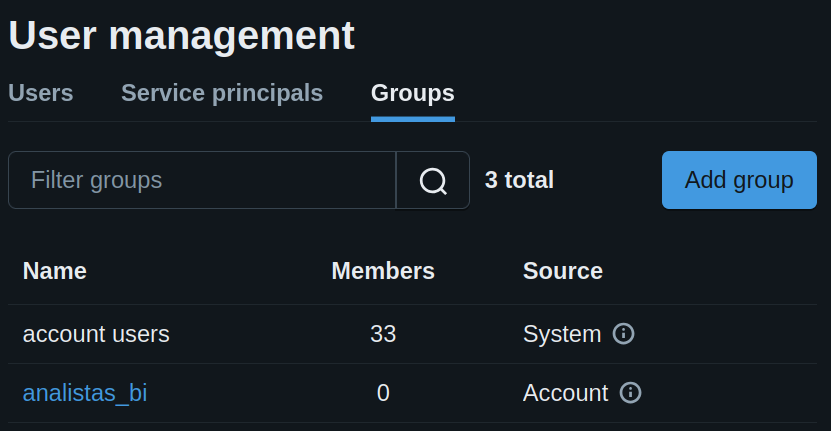The height and width of the screenshot is (431, 831).
Task: Switch to the Users tab
Action: pos(41,94)
